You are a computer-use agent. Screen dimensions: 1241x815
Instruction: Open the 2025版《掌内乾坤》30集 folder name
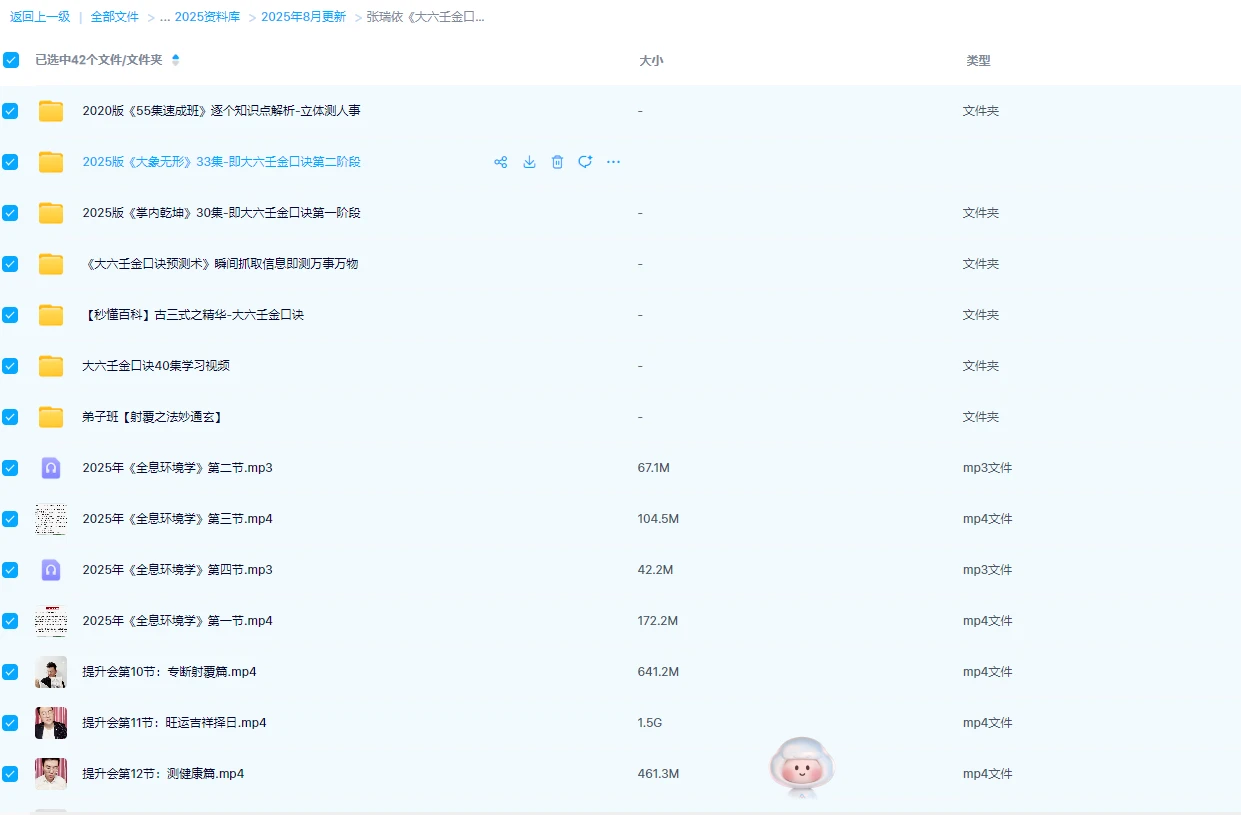(221, 213)
